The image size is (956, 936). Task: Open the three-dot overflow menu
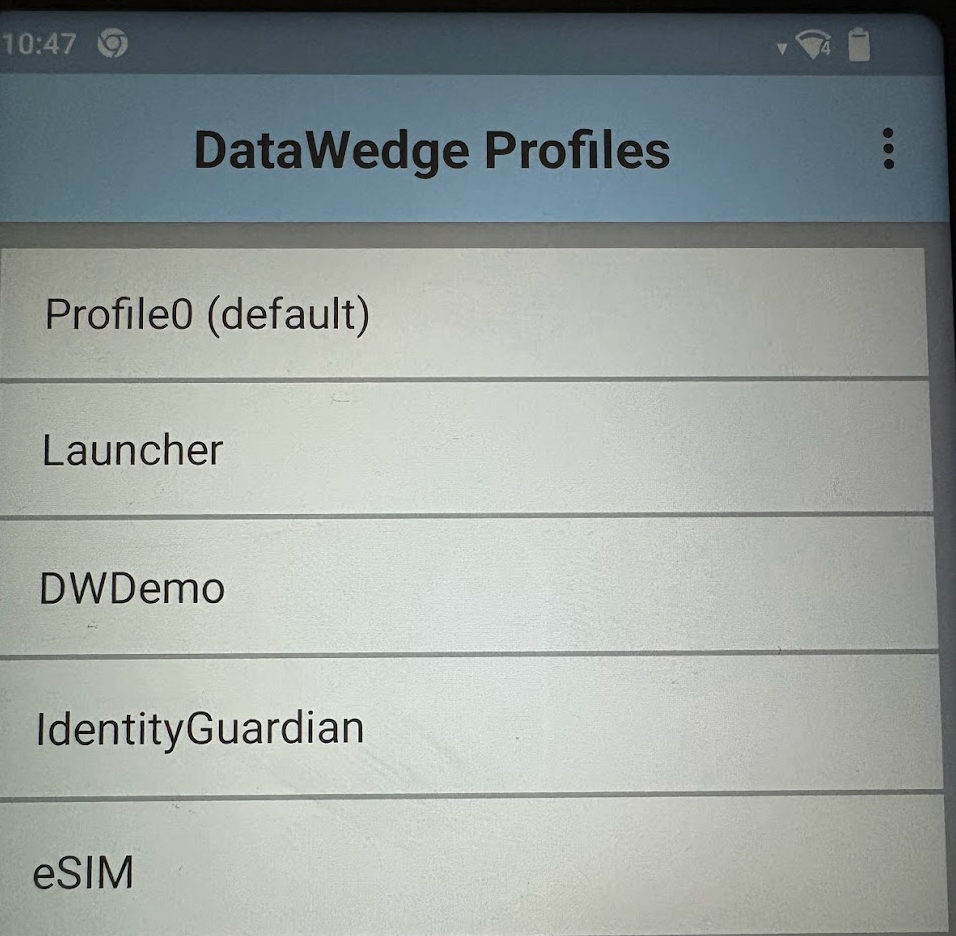tap(888, 148)
